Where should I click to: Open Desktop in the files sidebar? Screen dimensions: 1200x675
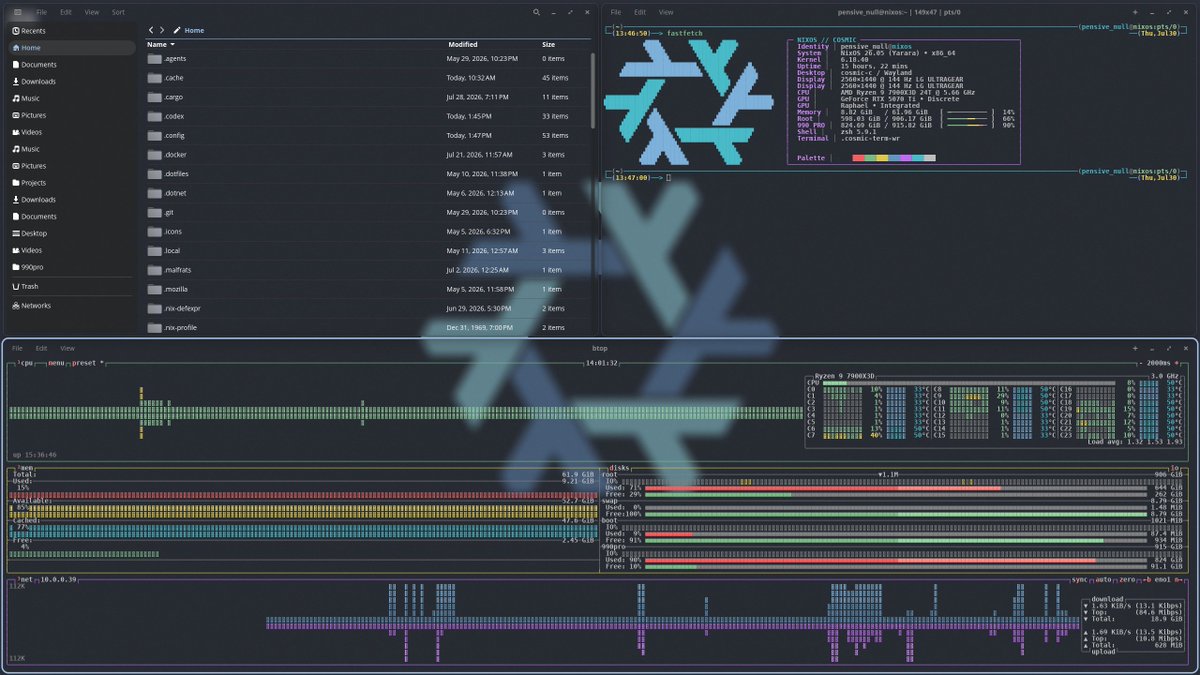tap(70, 233)
